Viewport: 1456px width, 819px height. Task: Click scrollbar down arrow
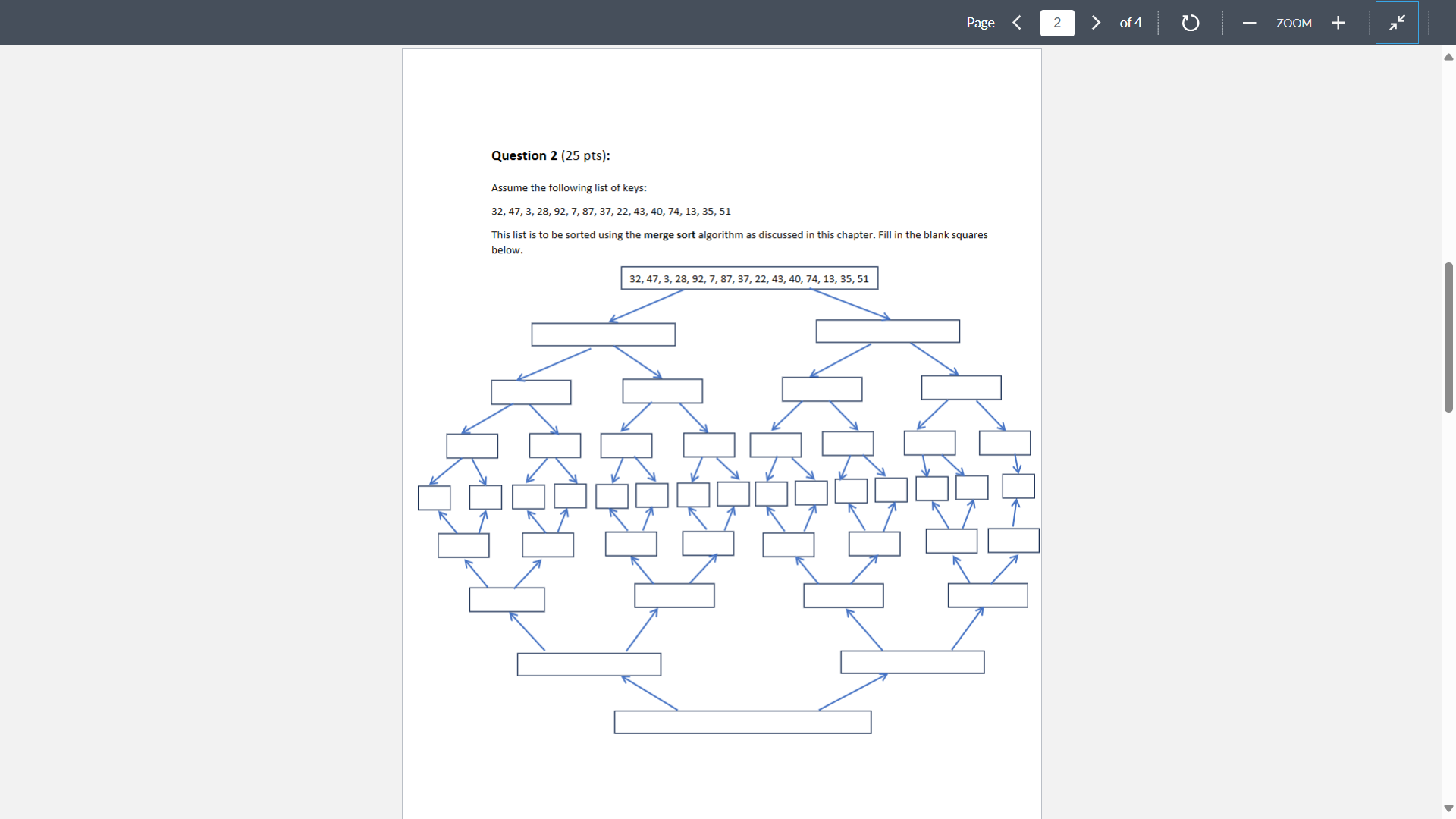pos(1448,808)
